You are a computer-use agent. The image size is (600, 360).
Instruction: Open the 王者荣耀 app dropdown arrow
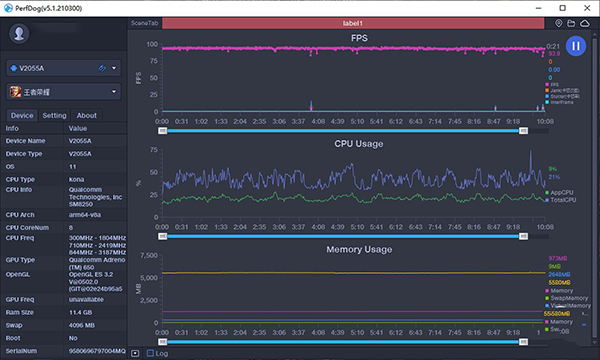pos(114,91)
